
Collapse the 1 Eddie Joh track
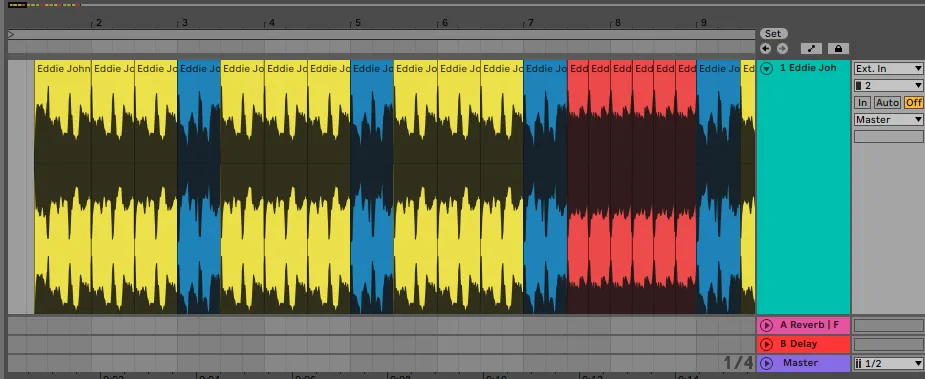pyautogui.click(x=767, y=68)
